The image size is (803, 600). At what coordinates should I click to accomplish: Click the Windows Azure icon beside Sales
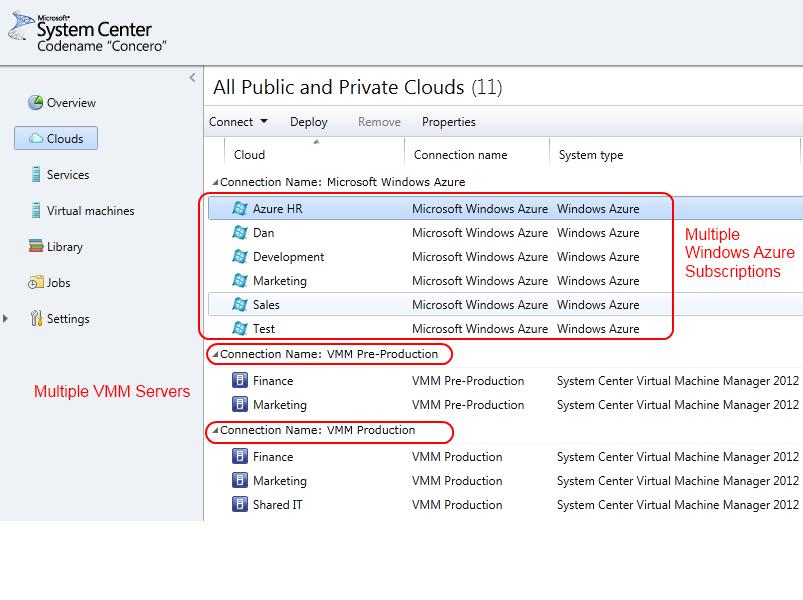[240, 305]
